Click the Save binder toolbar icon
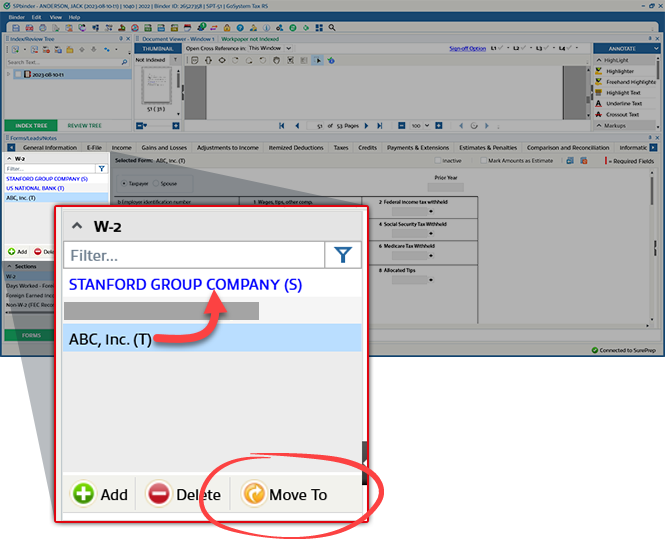The width and height of the screenshot is (665, 545). pos(16,28)
